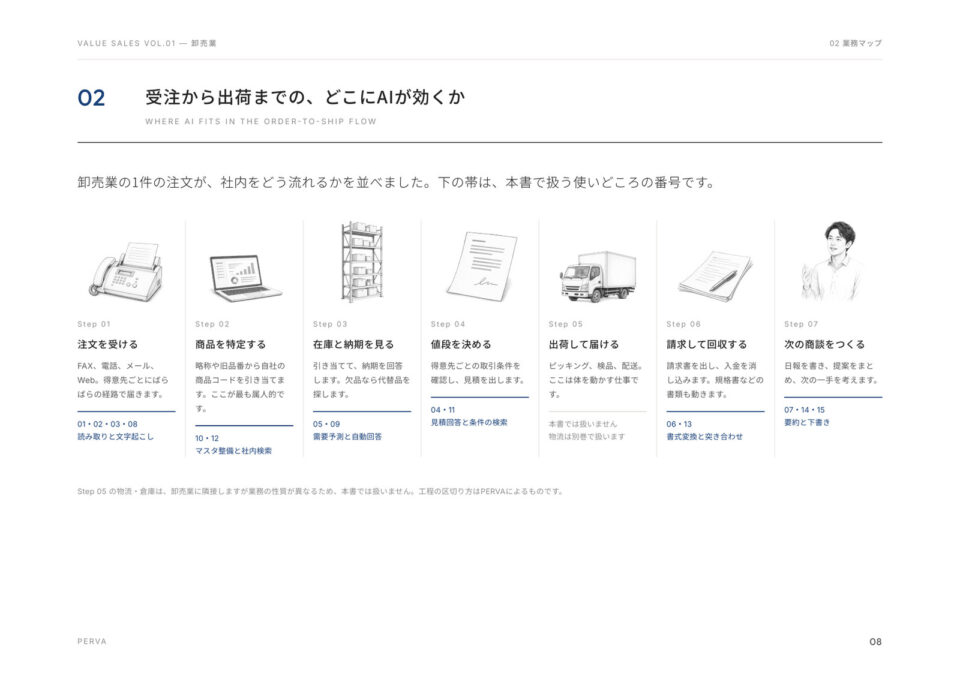
Task: Click the PERVA footer label
Action: tap(92, 641)
